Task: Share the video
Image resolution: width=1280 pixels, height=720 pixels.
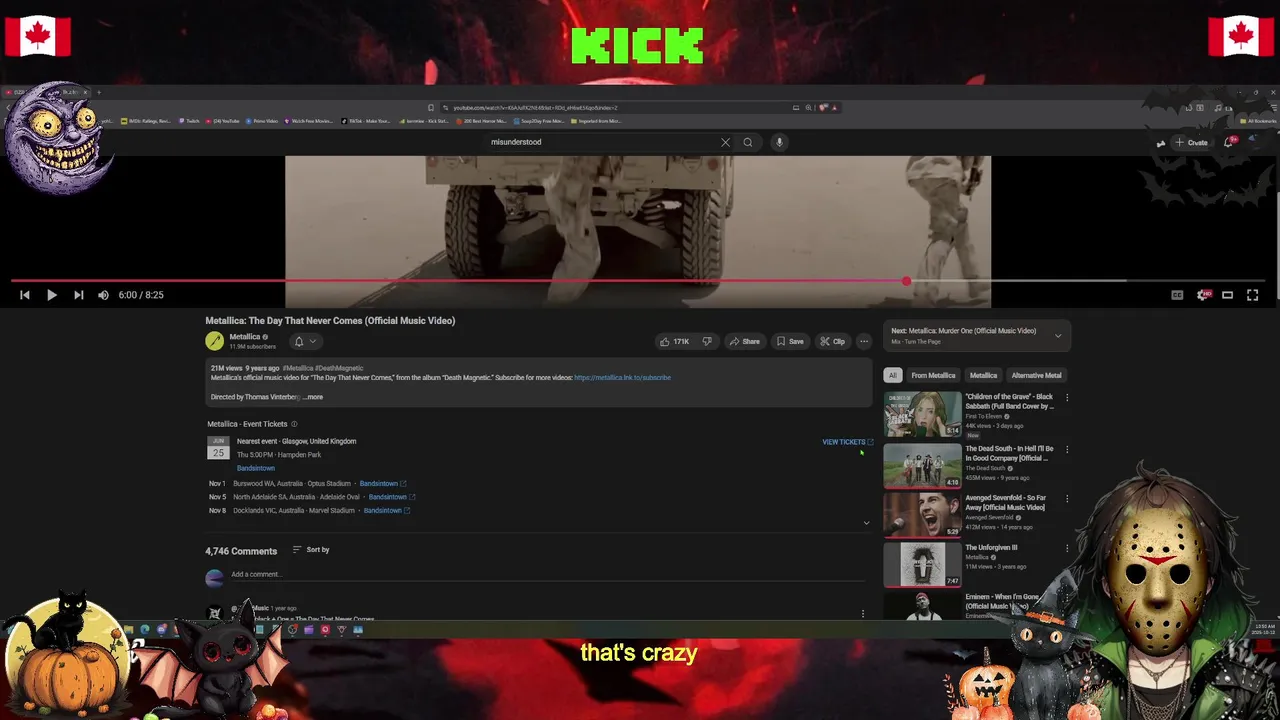Action: point(744,341)
